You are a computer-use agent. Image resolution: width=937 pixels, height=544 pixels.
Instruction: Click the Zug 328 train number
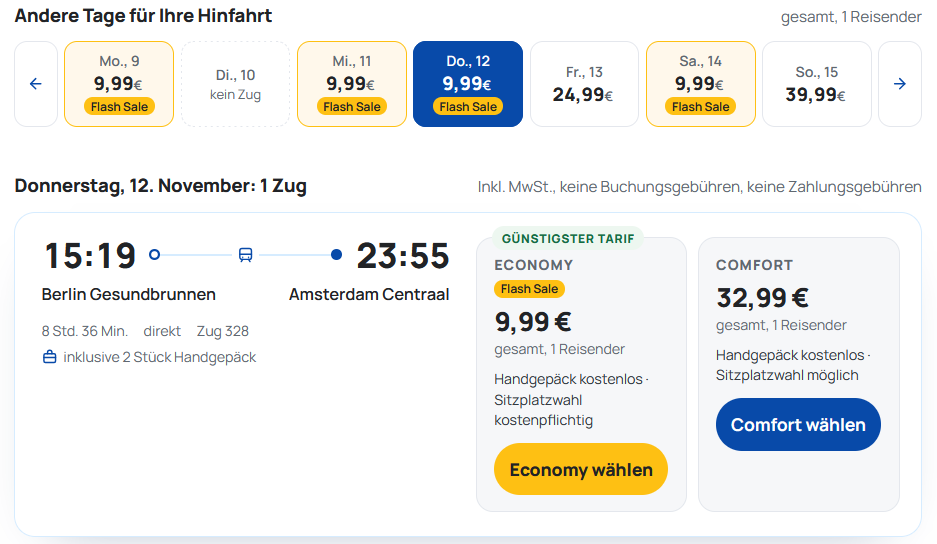tap(223, 331)
